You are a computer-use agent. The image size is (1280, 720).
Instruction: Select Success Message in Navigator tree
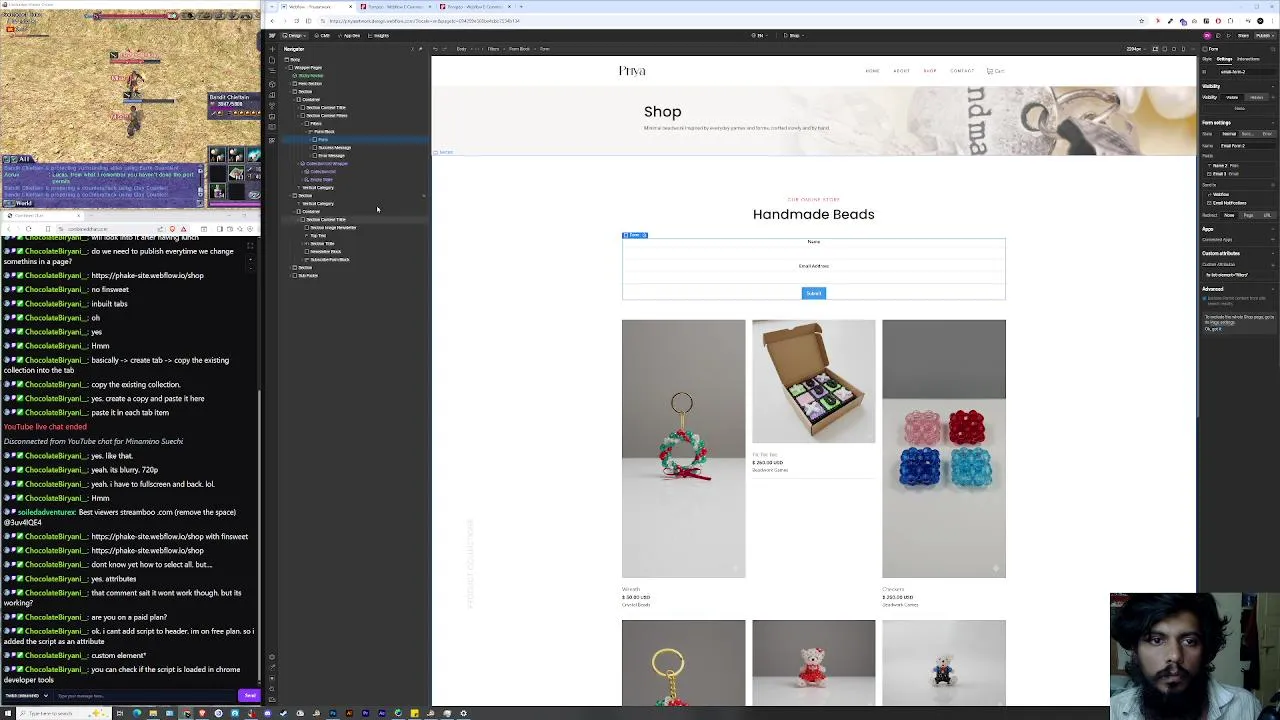click(334, 148)
